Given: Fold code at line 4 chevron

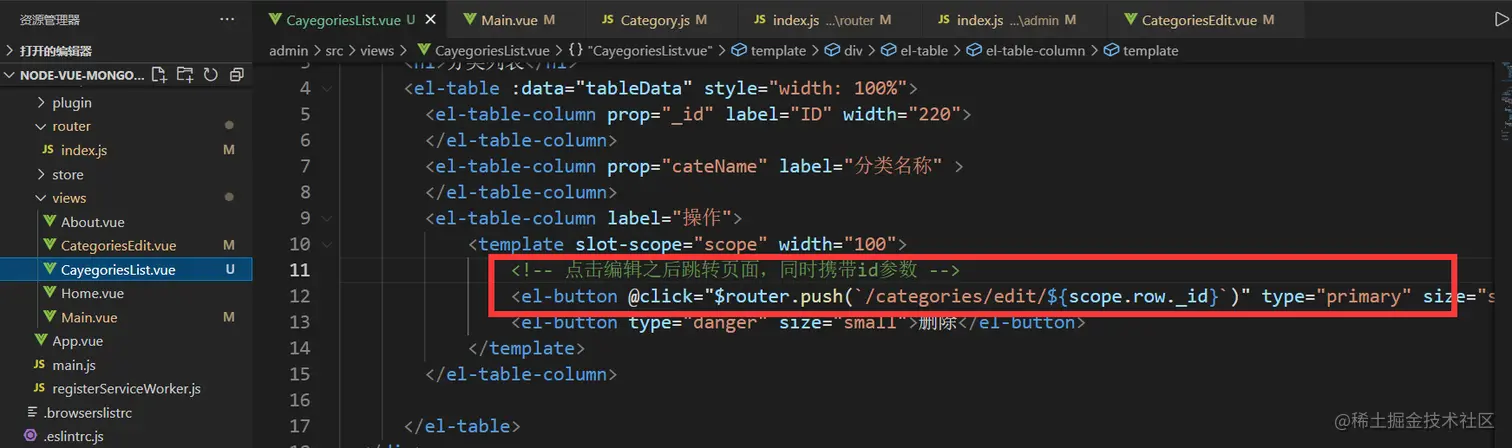Looking at the screenshot, I should (x=327, y=88).
